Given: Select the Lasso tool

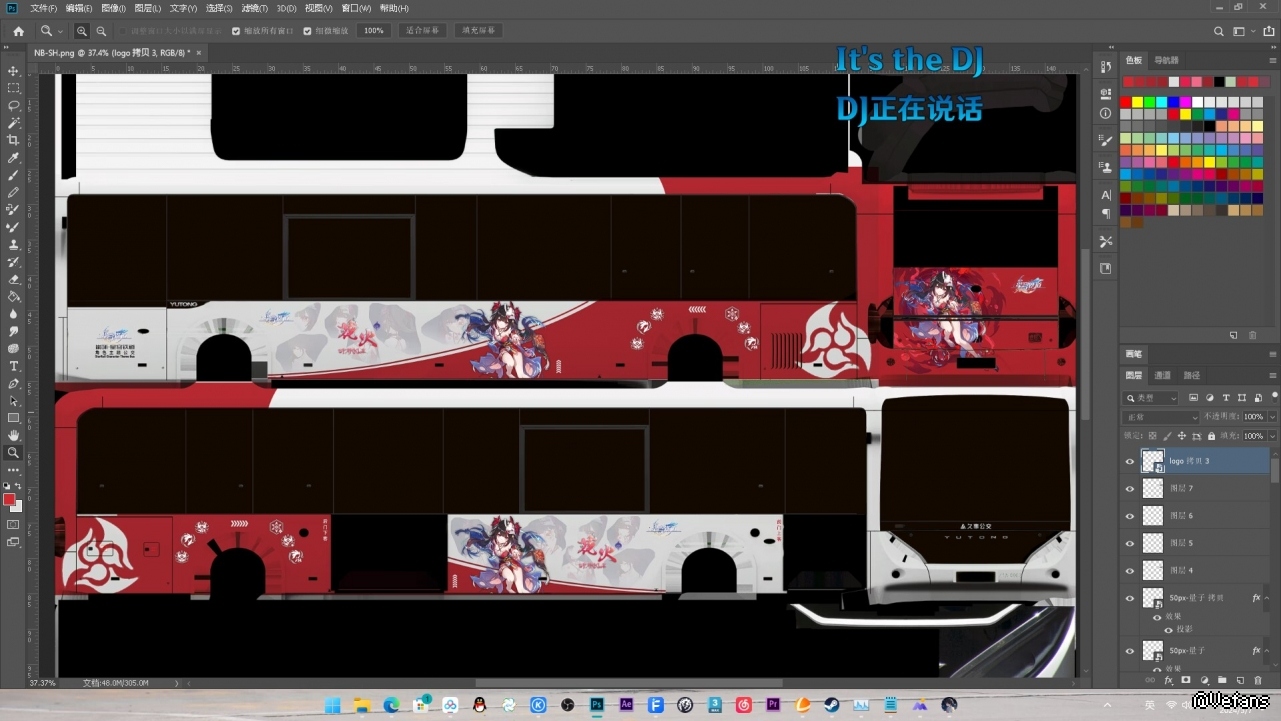Looking at the screenshot, I should [x=14, y=105].
